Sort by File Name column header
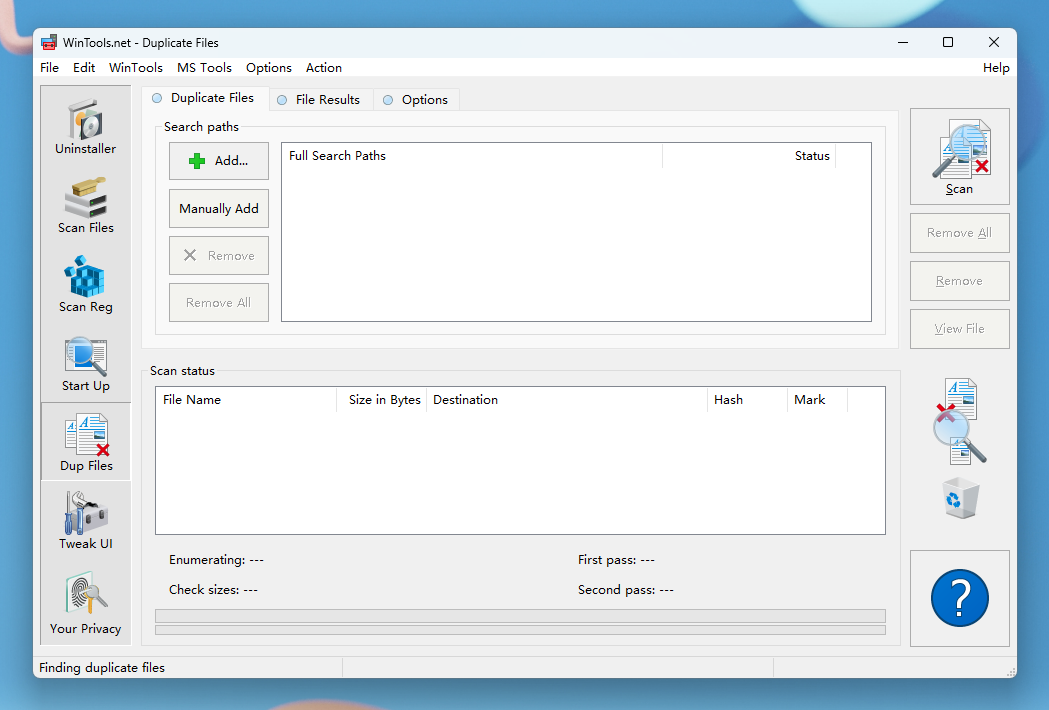The height and width of the screenshot is (710, 1049). coord(246,400)
